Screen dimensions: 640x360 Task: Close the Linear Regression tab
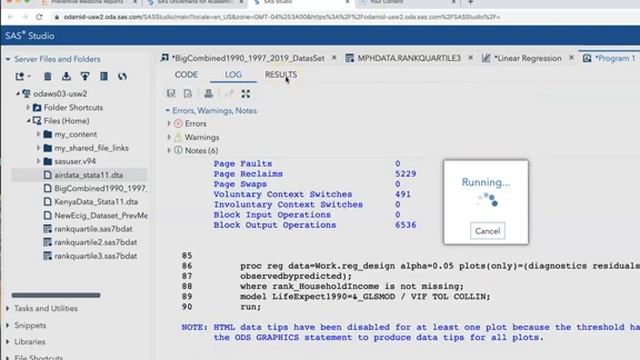point(571,58)
